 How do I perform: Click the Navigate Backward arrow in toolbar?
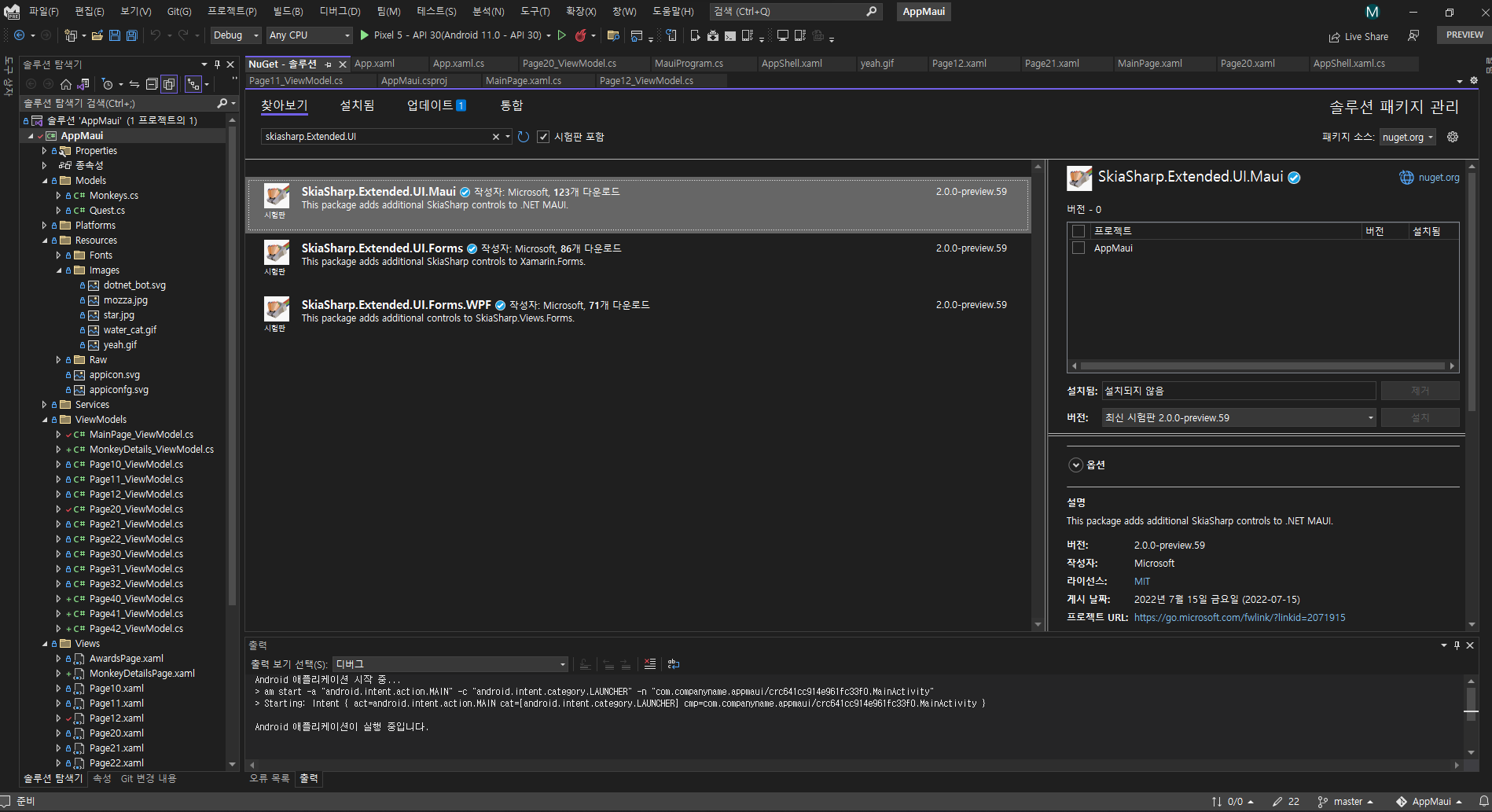click(x=20, y=35)
